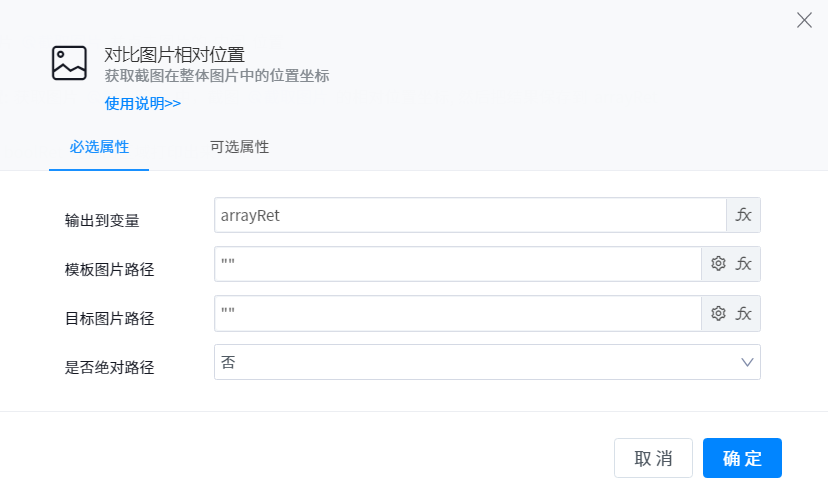This screenshot has height=500, width=828.
Task: Open settings gear for 模板图片路径
Action: pyautogui.click(x=718, y=264)
